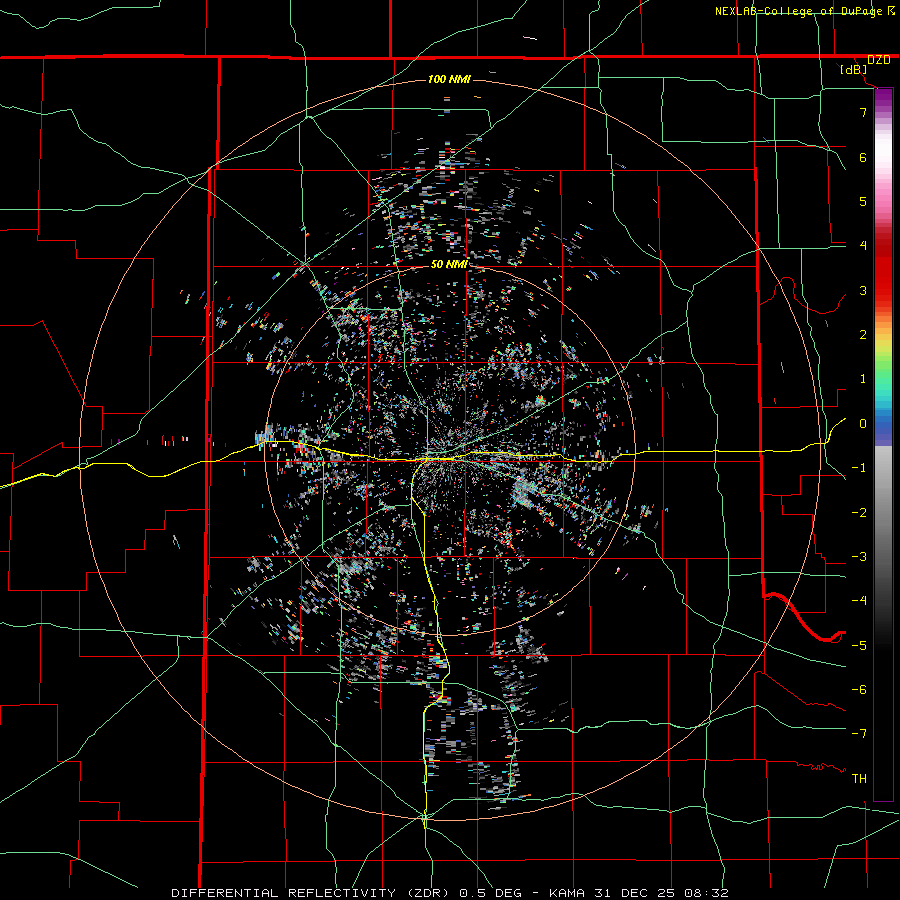Click the -6 dB tick label on the scale
900x900 pixels.
coord(859,689)
